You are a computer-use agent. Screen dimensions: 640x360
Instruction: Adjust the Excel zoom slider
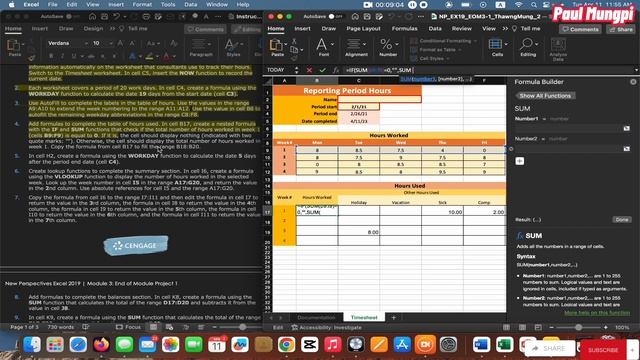tap(578, 327)
